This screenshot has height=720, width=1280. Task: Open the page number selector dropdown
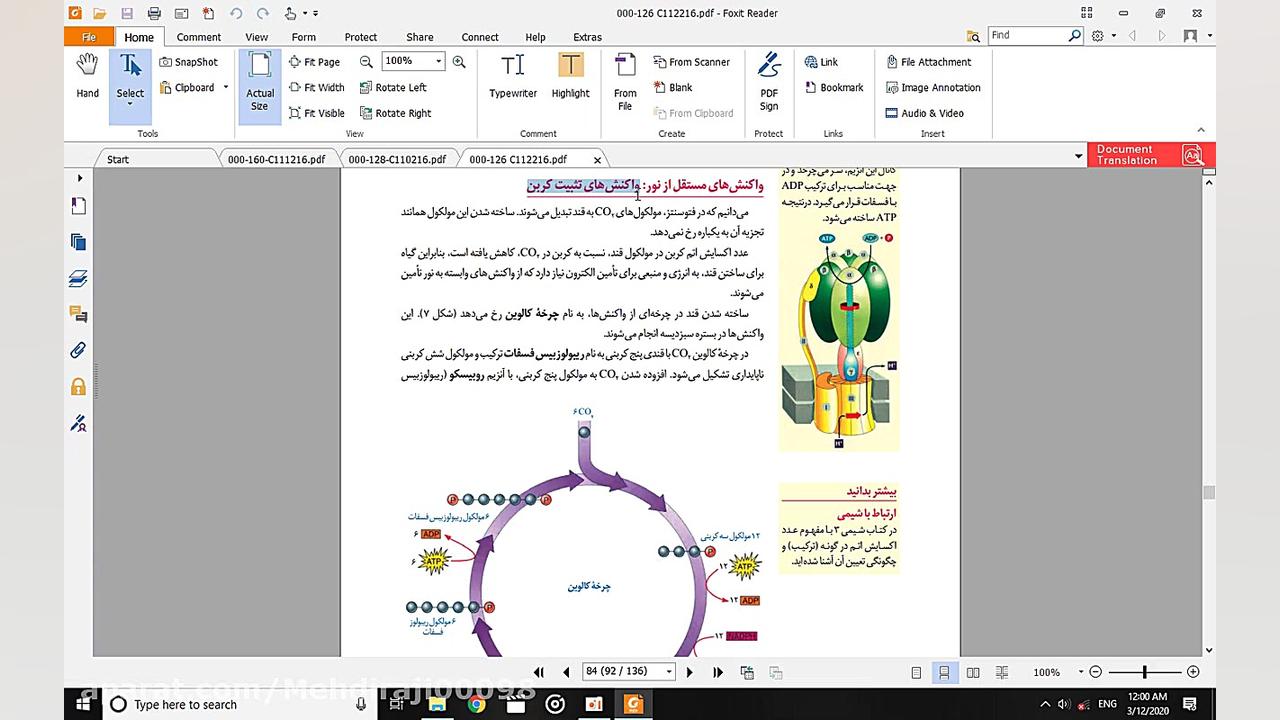pyautogui.click(x=668, y=672)
